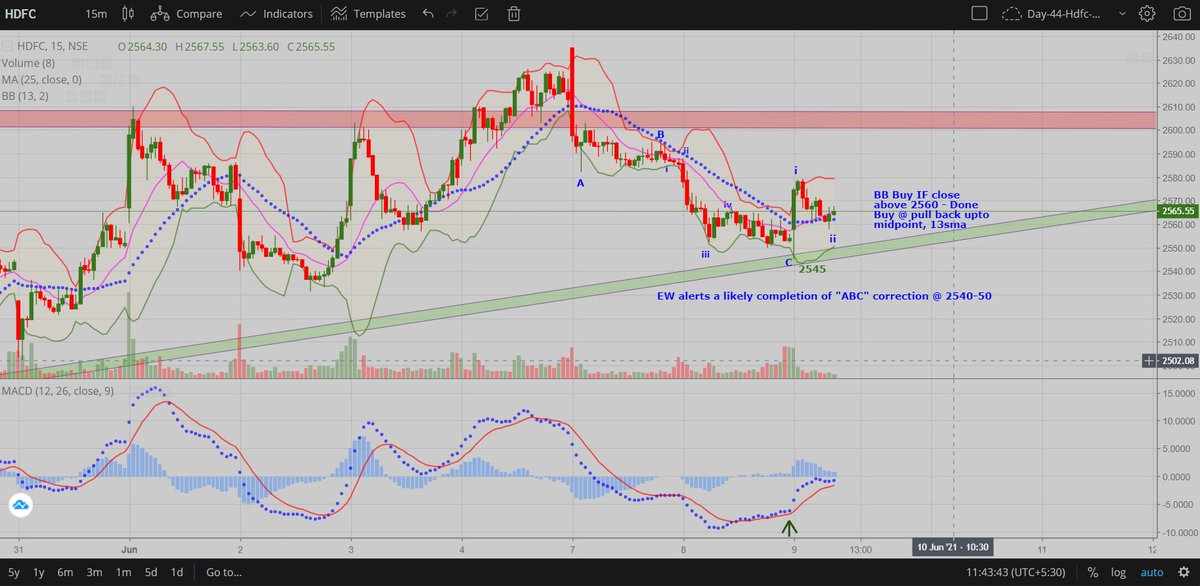Collapse the HDFC legend toggle box
This screenshot has height=586, width=1200.
pyautogui.click(x=8, y=47)
